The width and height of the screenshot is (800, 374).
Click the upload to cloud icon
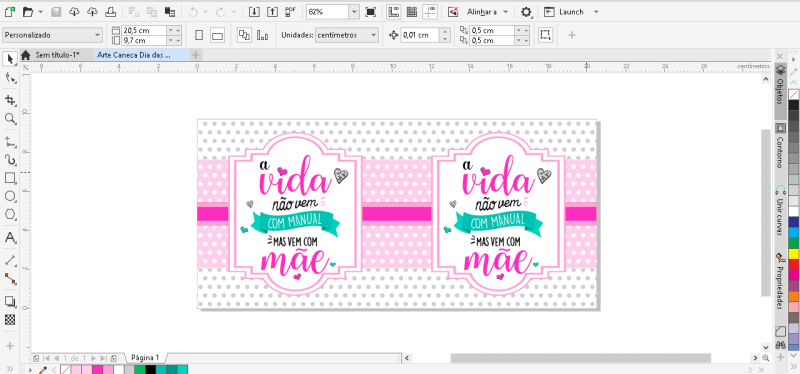coord(92,11)
